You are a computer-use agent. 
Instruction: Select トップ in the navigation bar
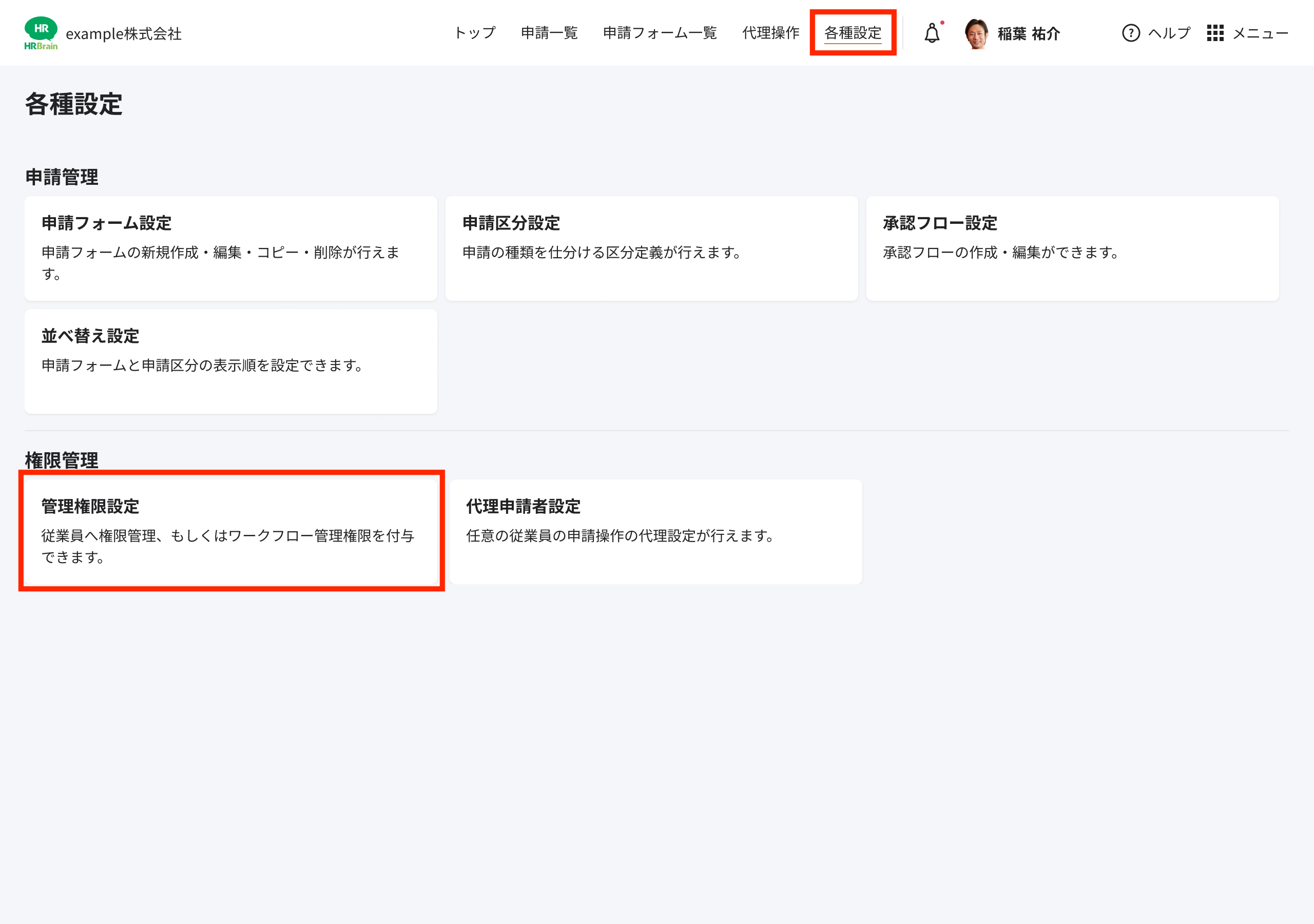click(x=474, y=33)
